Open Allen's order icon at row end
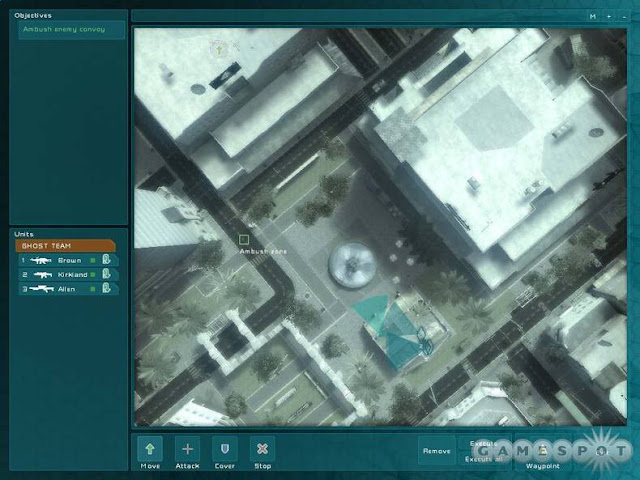This screenshot has width=640, height=480. click(x=107, y=288)
